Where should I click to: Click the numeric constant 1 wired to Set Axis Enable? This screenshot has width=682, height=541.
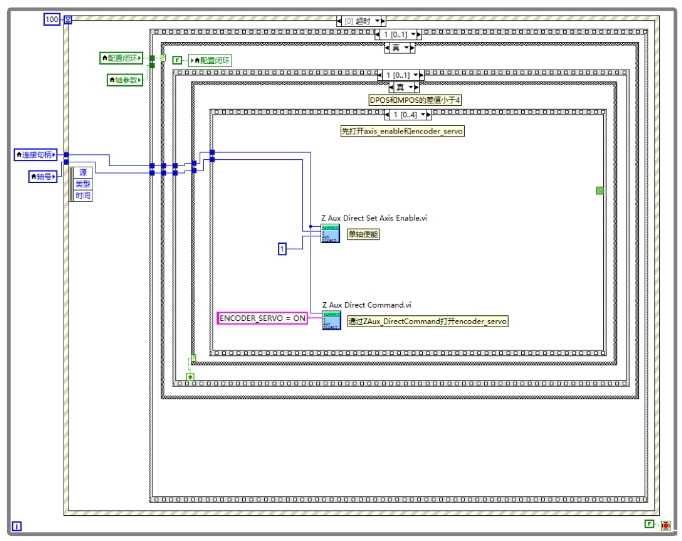[x=282, y=249]
